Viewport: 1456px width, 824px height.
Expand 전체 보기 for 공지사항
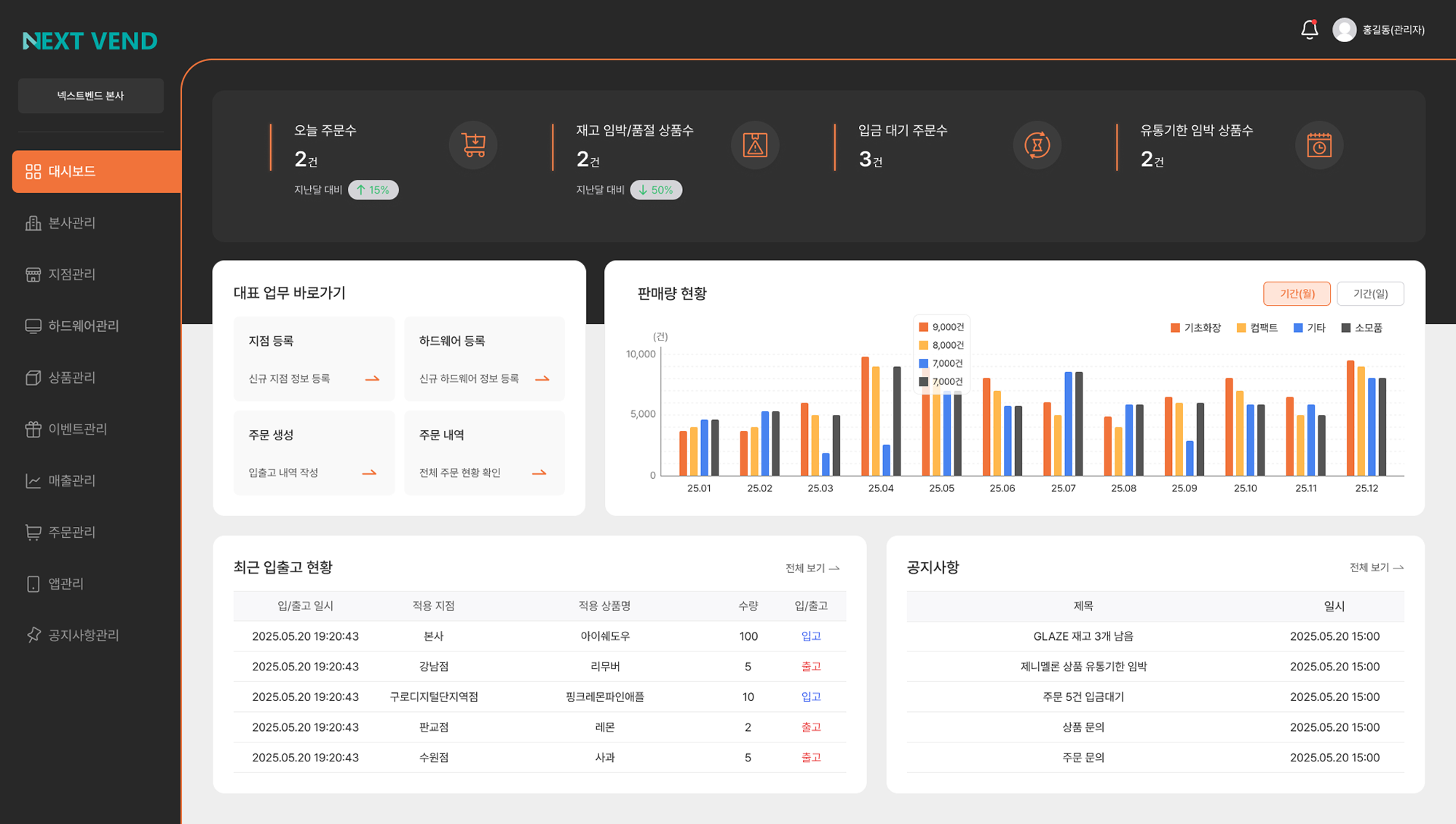[1376, 568]
